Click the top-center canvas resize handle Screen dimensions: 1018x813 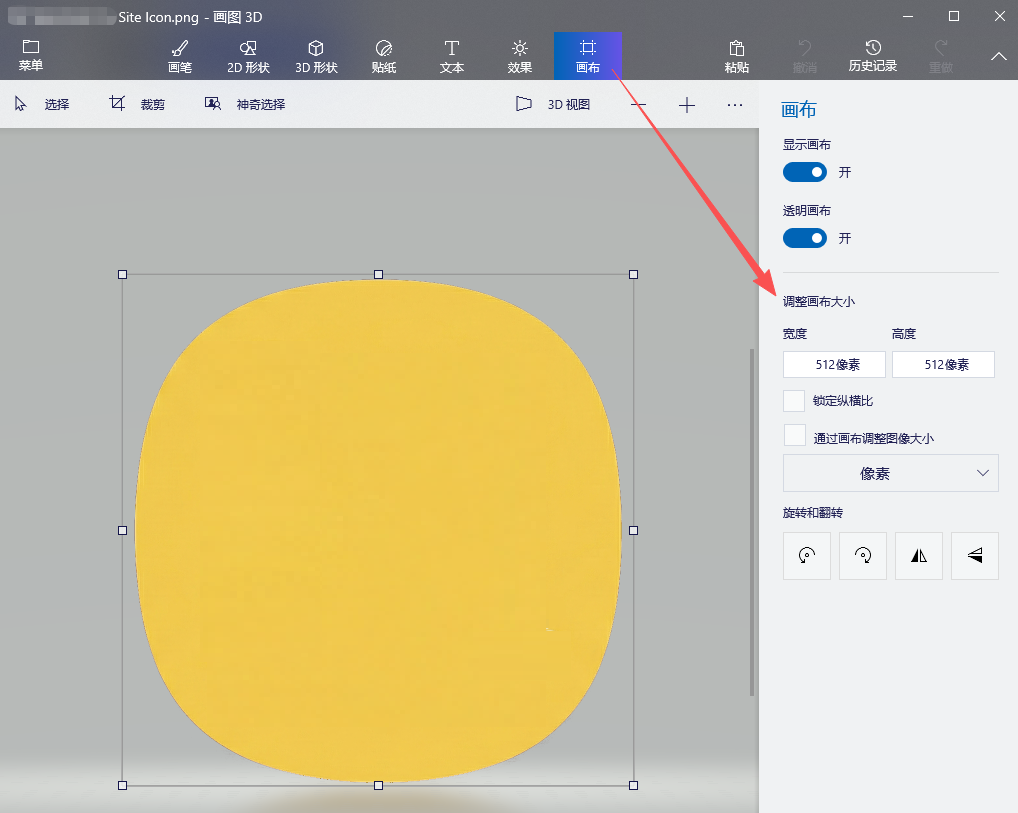click(x=379, y=275)
